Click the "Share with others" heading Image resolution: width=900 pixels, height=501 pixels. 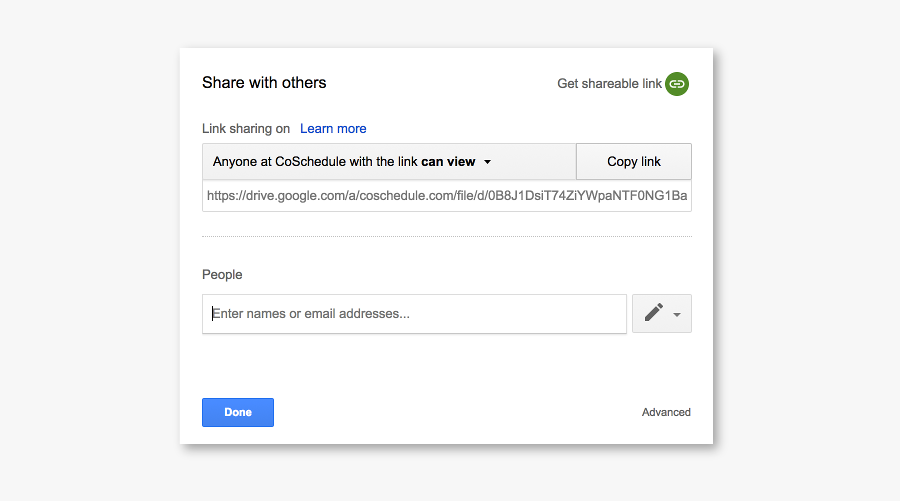point(264,83)
